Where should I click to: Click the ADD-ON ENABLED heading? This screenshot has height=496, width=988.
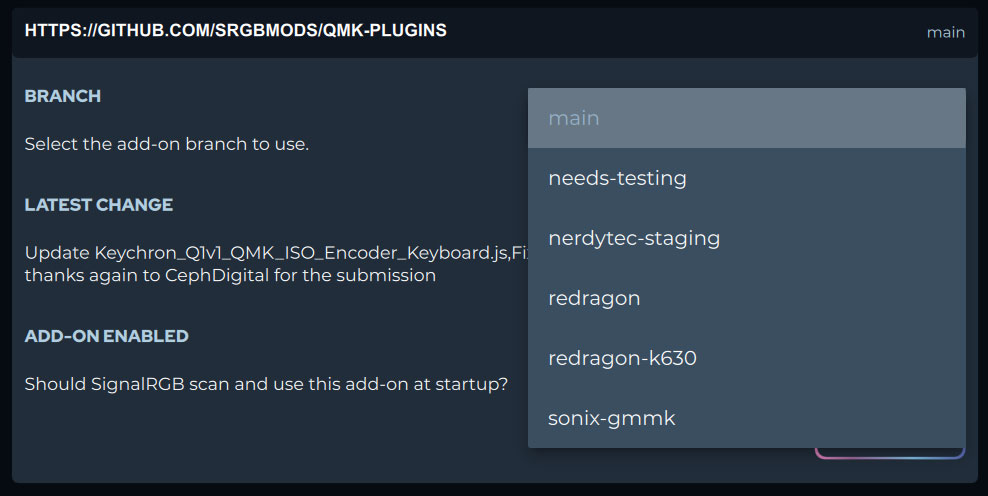pos(106,336)
